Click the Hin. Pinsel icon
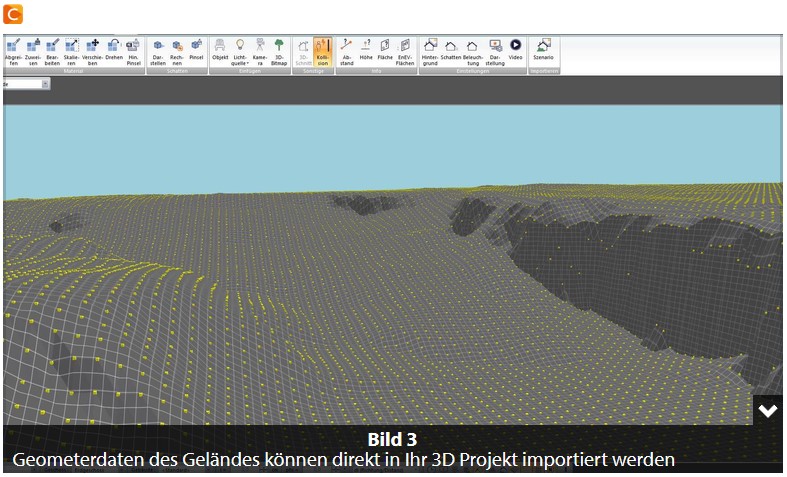Viewport: 787px width, 477px height. coord(134,52)
